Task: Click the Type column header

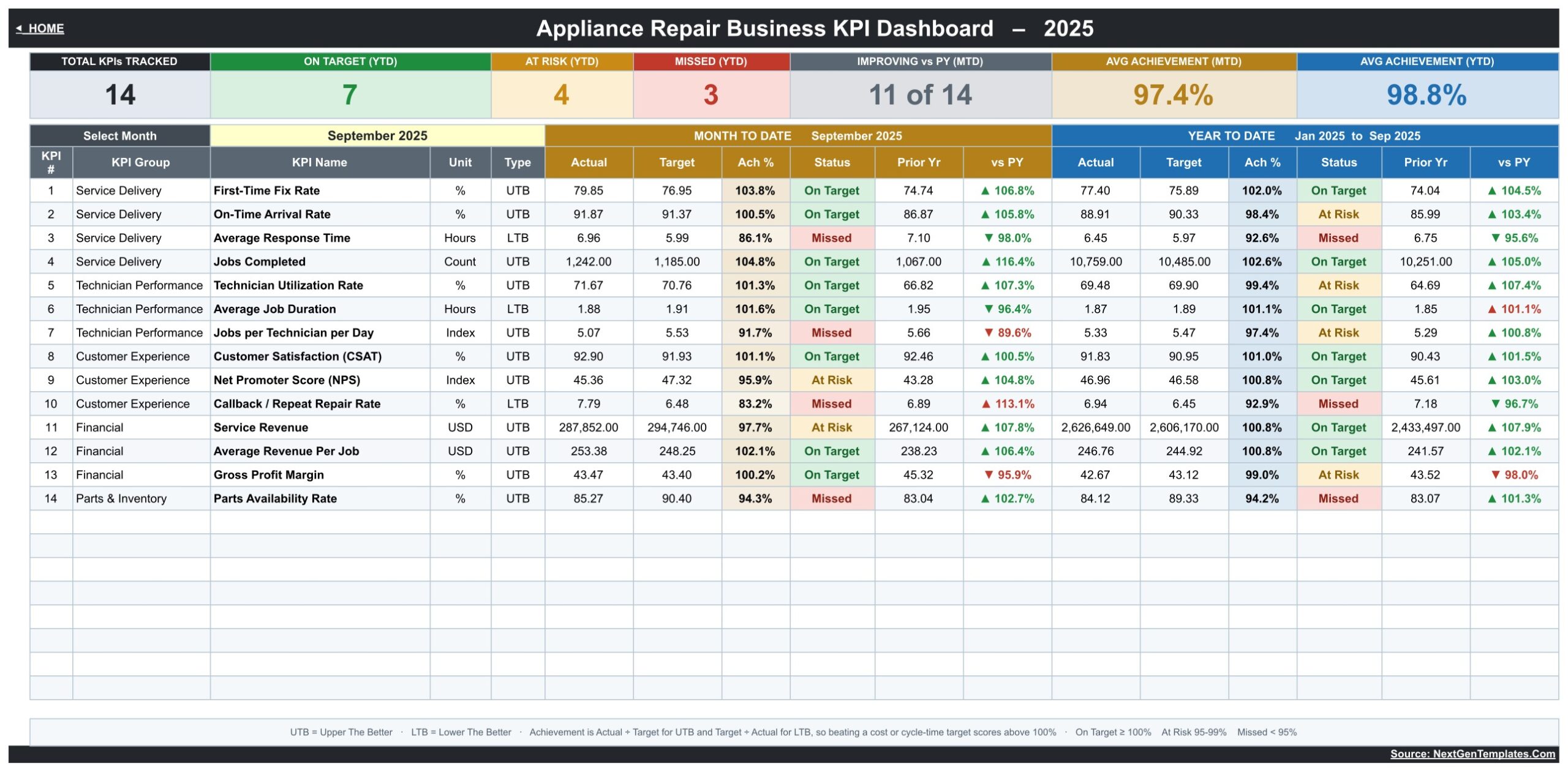Action: [x=518, y=162]
